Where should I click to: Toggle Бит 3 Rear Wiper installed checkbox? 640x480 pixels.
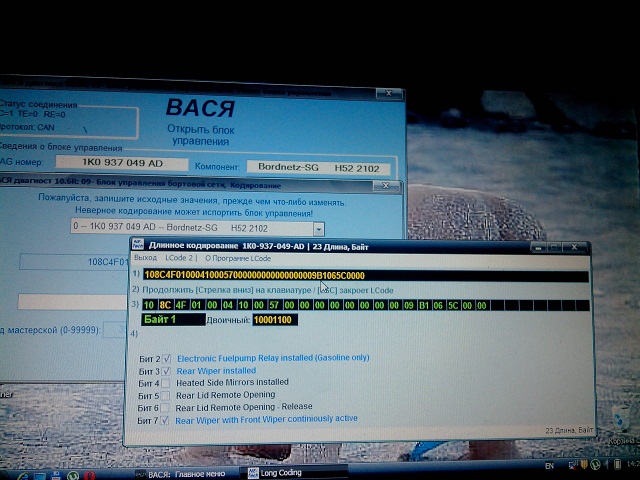point(166,371)
